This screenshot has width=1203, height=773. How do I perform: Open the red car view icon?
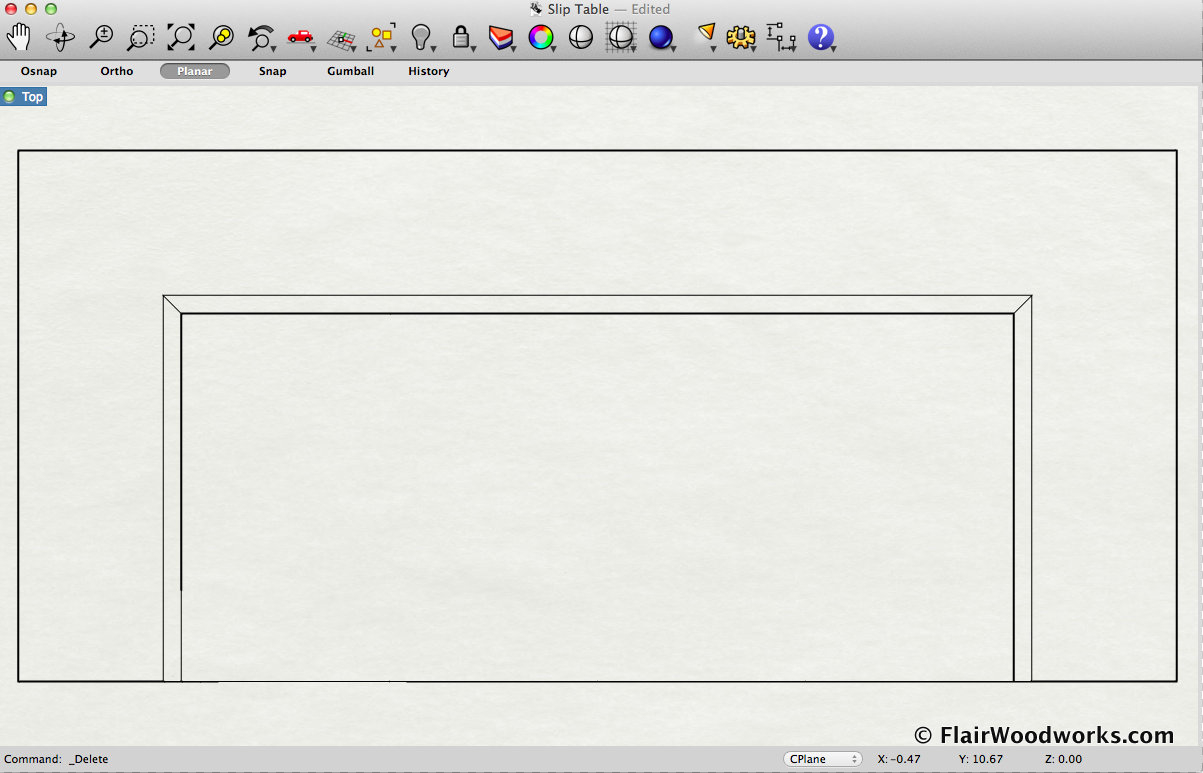coord(300,37)
